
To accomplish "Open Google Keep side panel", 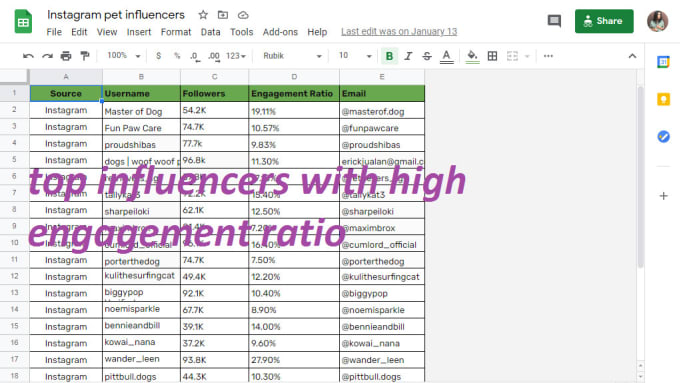I will [x=663, y=99].
